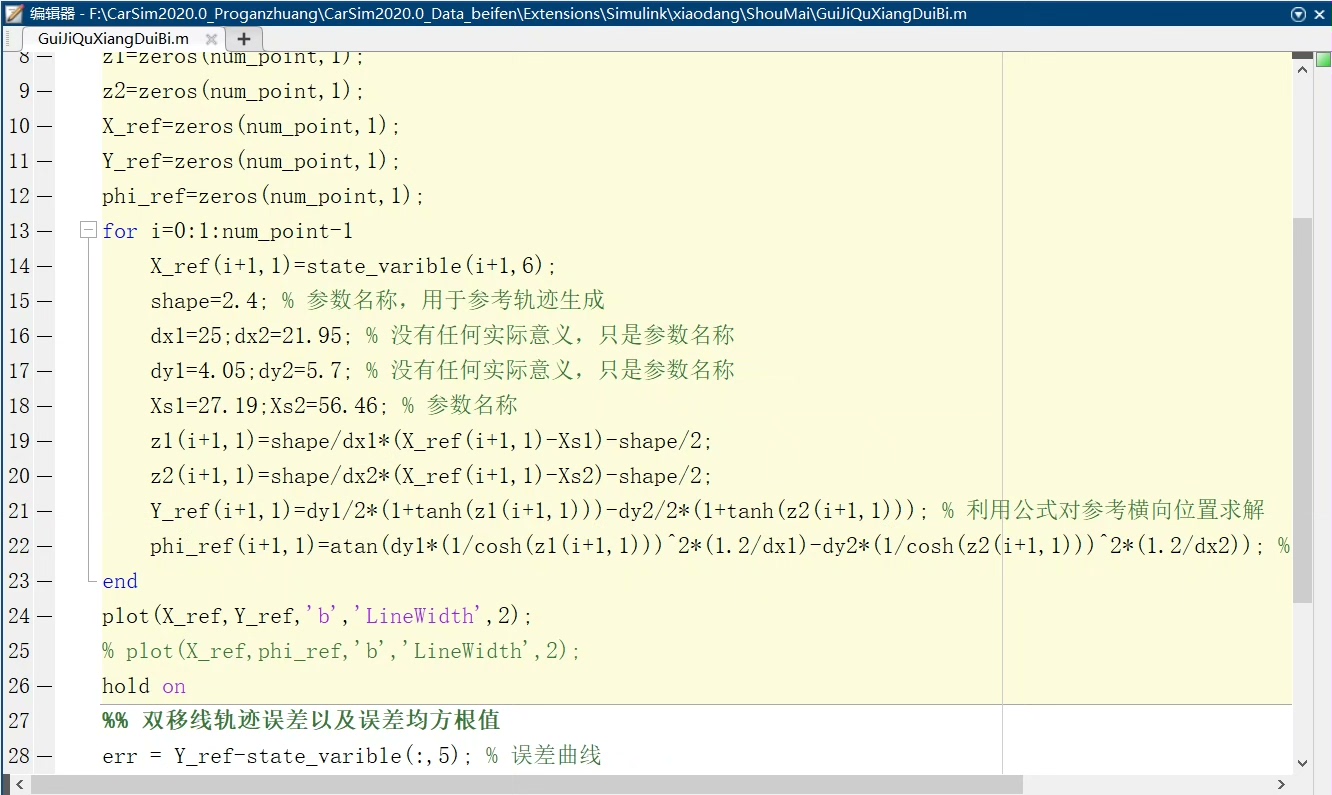Click the z1(i+1,1) formula on line 19

(432, 441)
